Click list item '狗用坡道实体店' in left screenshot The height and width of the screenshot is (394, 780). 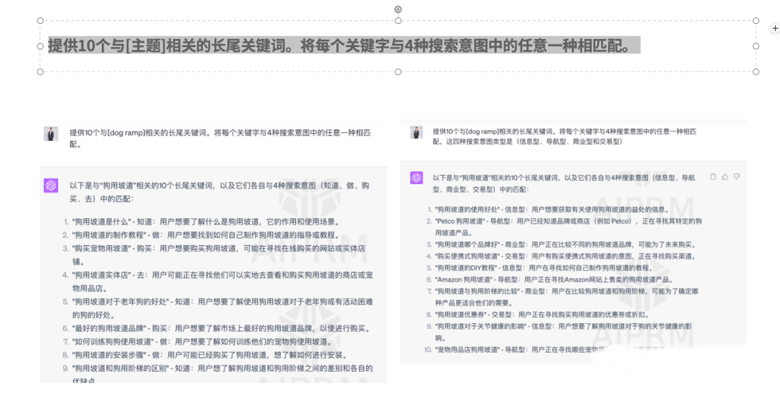click(x=222, y=282)
